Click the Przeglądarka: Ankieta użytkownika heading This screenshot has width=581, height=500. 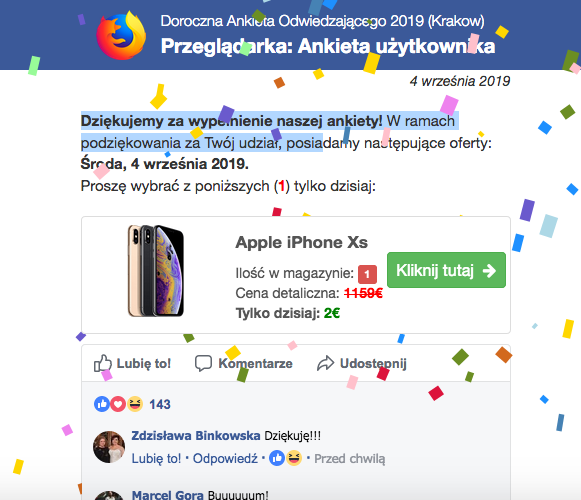click(x=328, y=47)
